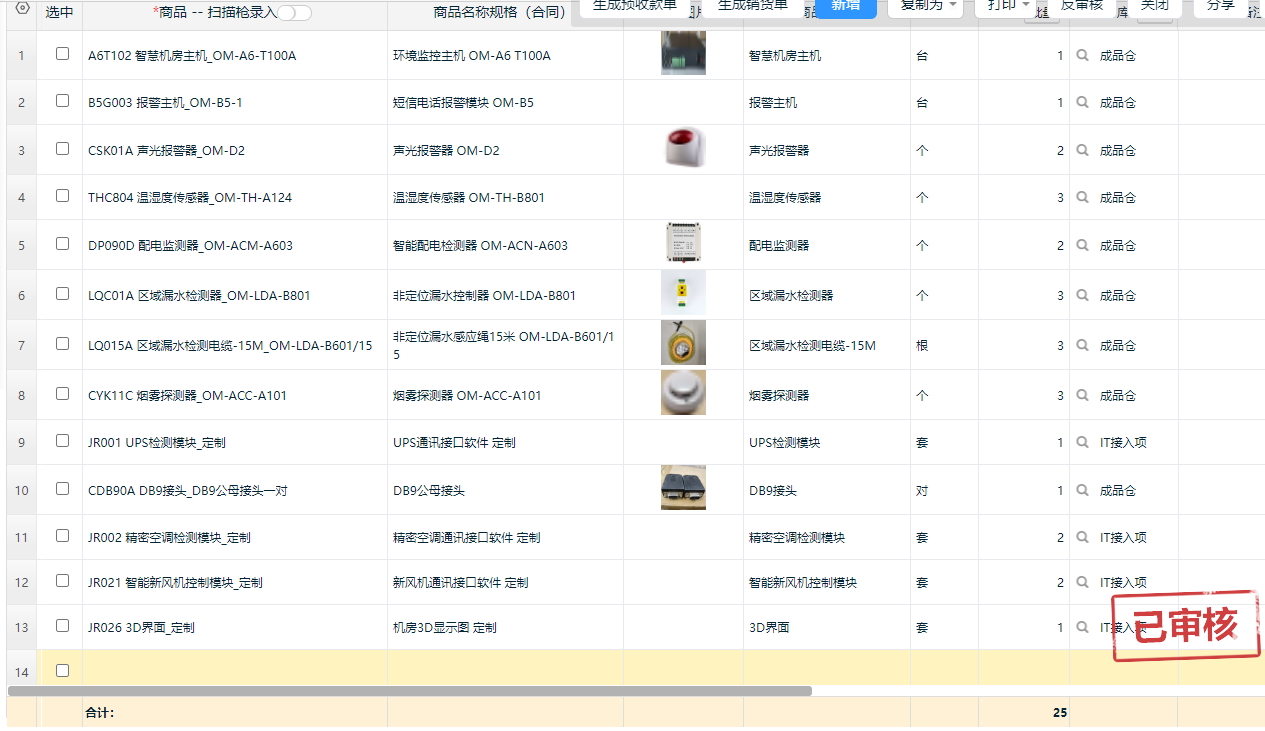Click the settings gear icon in table header
Screen dimensions: 1265x731
click(x=22, y=8)
